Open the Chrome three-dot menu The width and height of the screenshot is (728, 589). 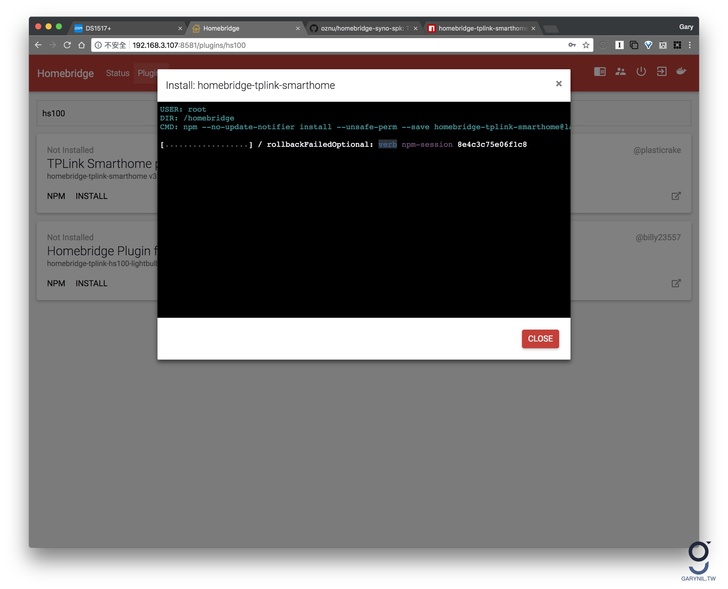690,45
